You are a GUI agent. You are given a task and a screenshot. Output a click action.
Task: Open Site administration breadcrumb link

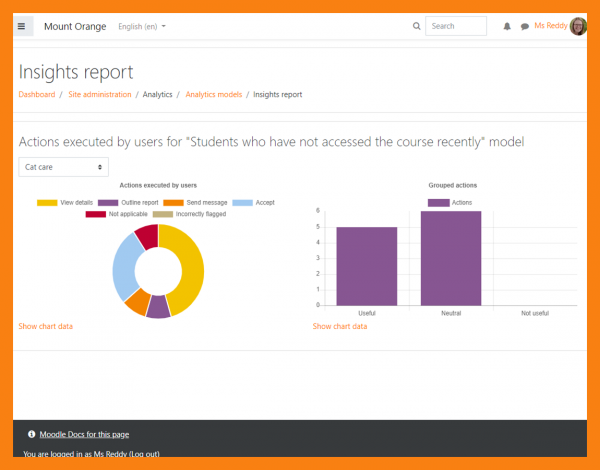pyautogui.click(x=99, y=94)
